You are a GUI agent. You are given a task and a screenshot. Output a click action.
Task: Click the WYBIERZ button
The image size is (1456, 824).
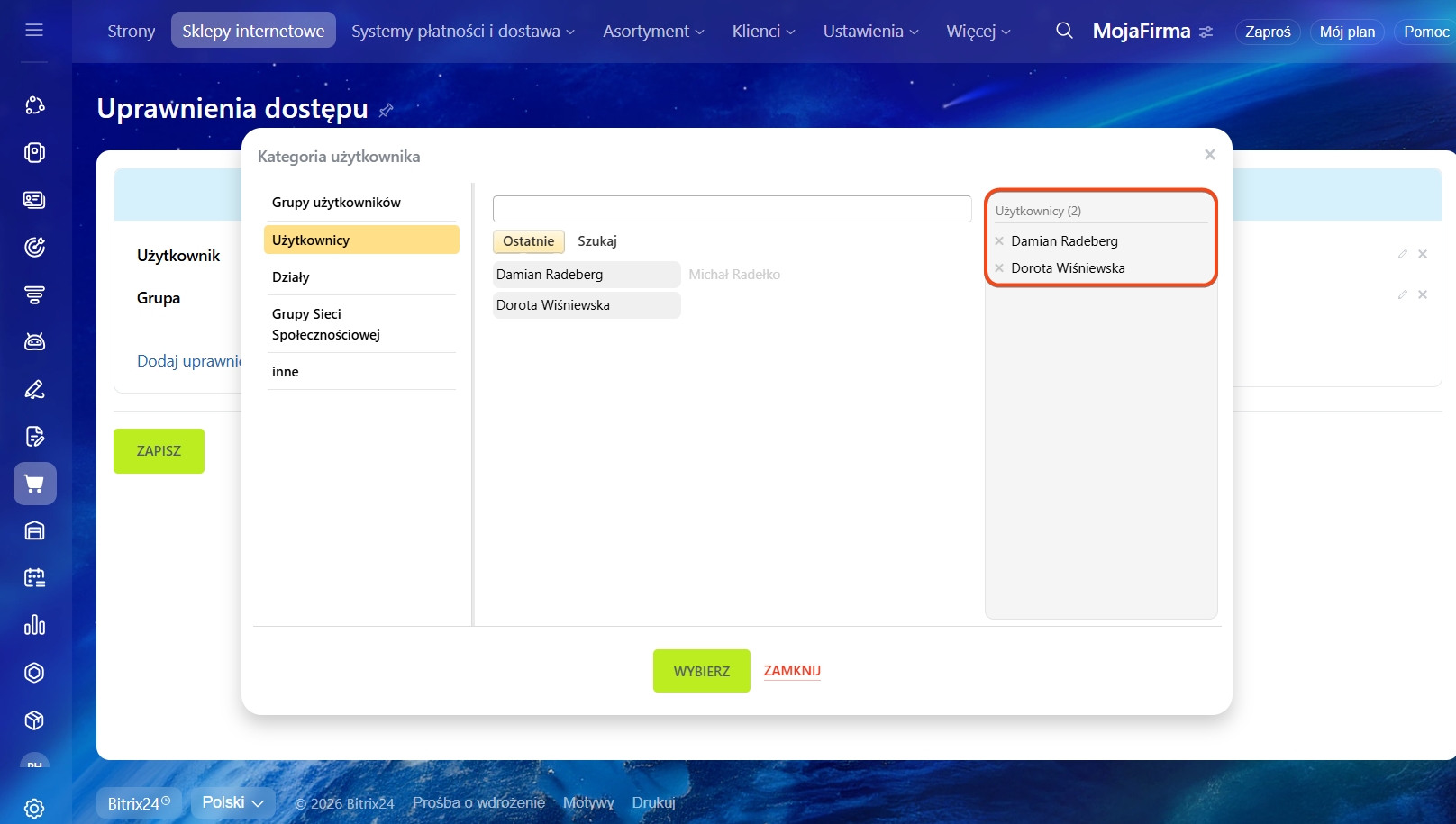click(x=701, y=671)
